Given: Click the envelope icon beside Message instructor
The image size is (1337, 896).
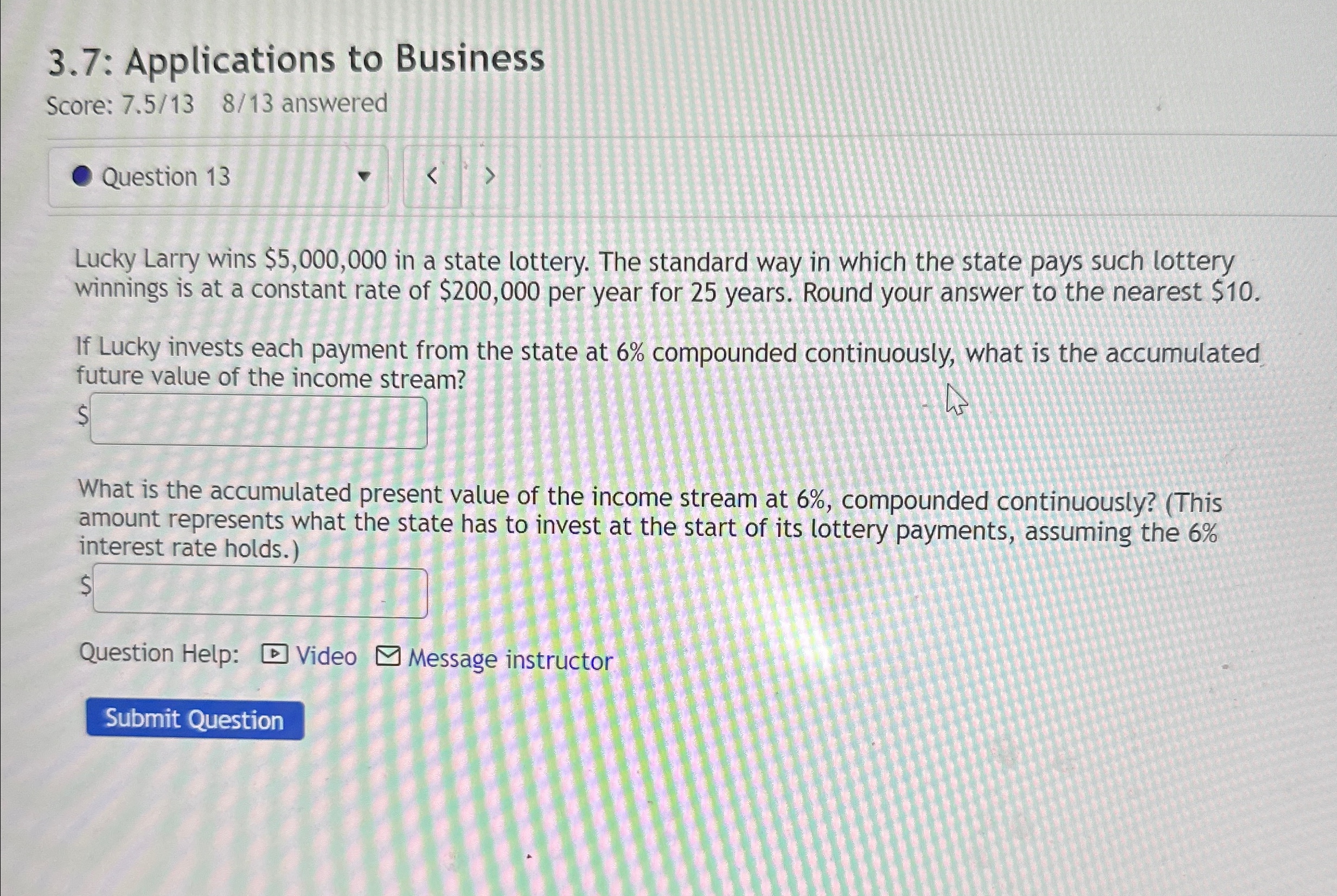Looking at the screenshot, I should 388,657.
